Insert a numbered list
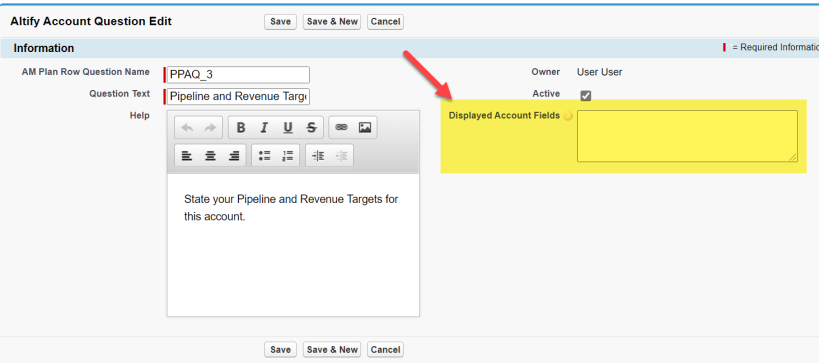The height and width of the screenshot is (364, 819). [288, 156]
